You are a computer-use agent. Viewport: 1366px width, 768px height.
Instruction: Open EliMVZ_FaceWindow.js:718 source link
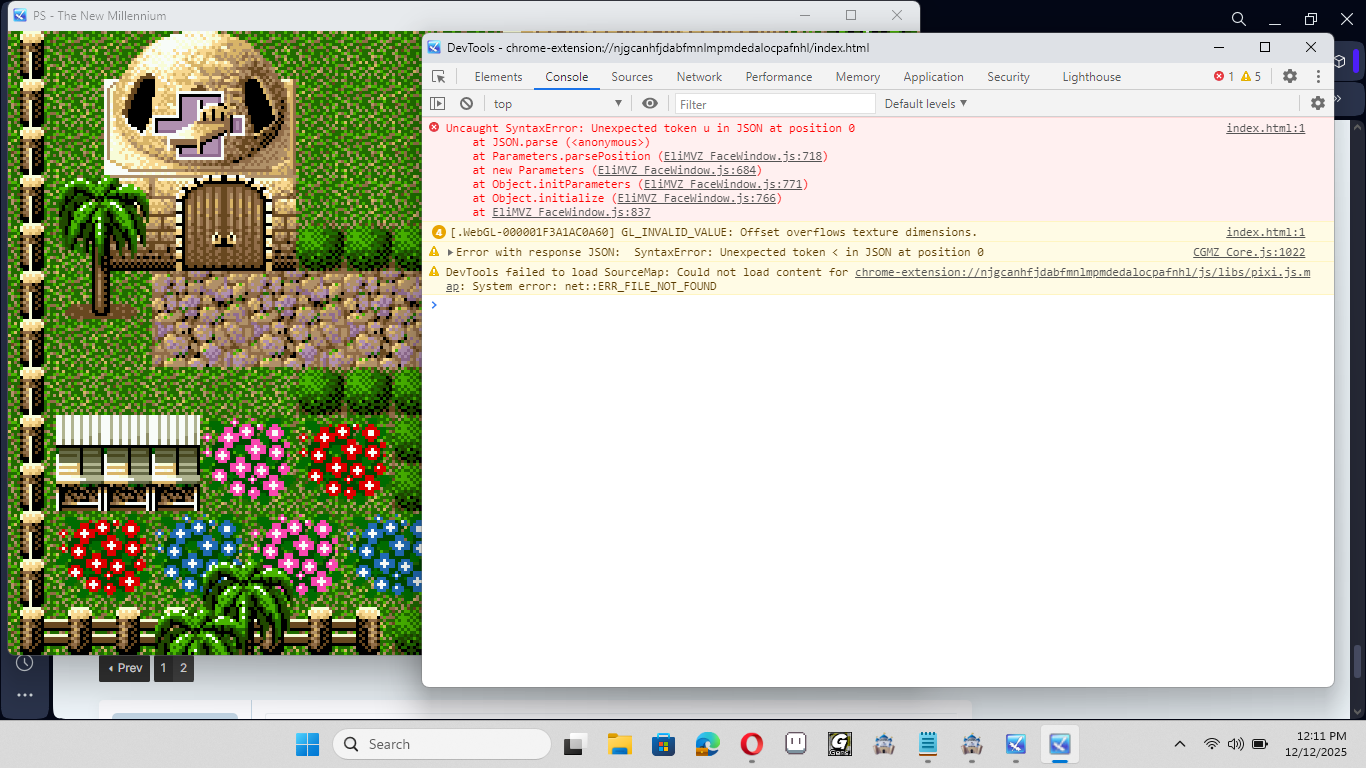click(x=742, y=156)
